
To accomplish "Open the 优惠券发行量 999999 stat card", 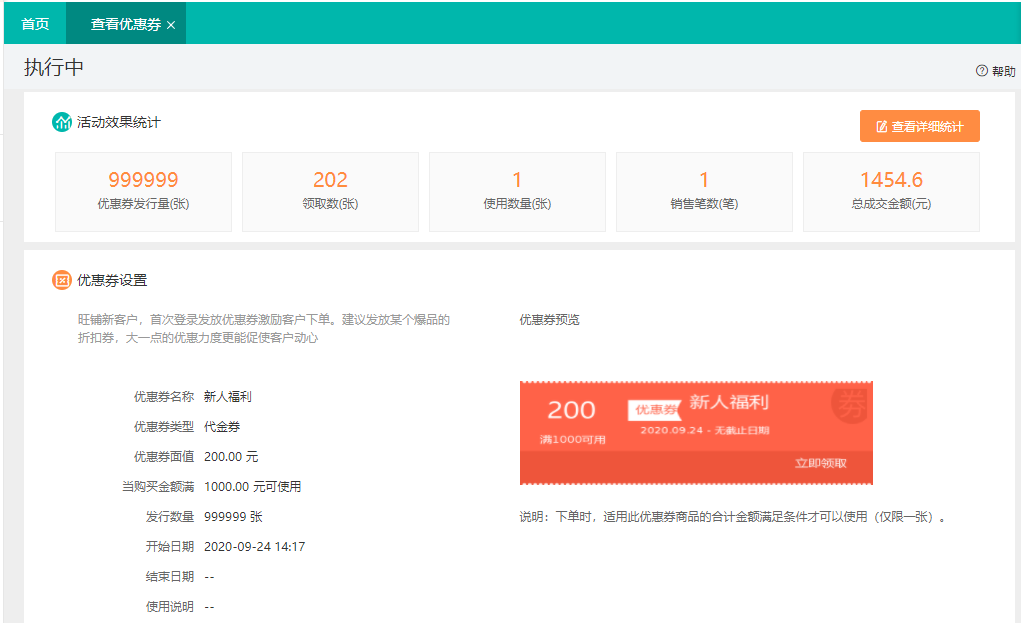I will [142, 191].
